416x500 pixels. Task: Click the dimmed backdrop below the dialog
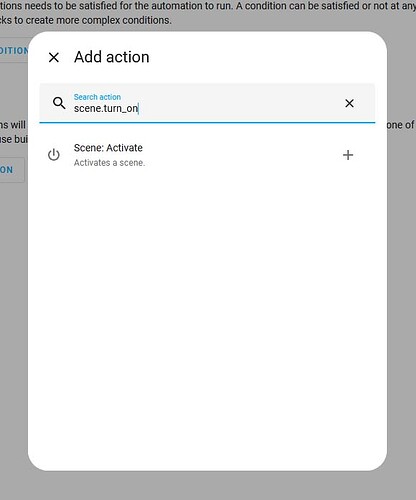click(208, 486)
